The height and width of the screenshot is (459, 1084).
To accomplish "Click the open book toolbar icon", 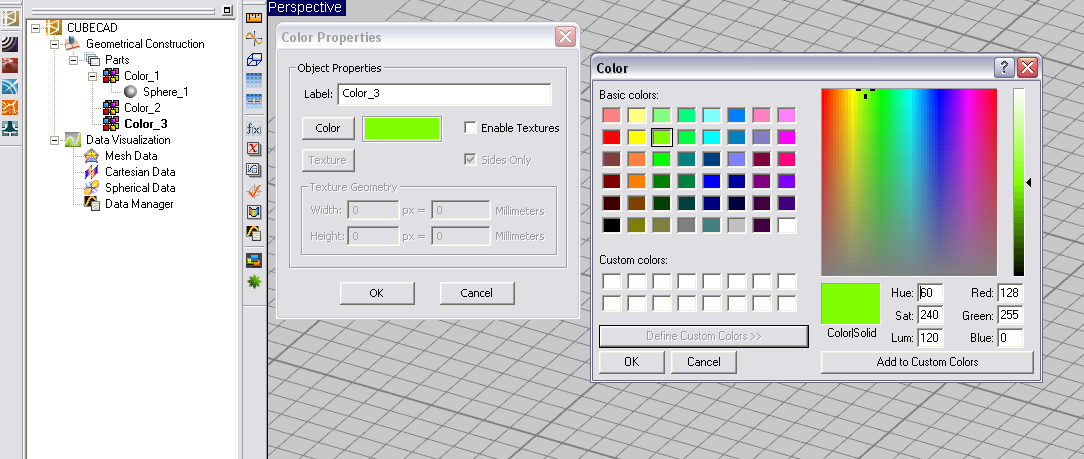I will pos(254,212).
